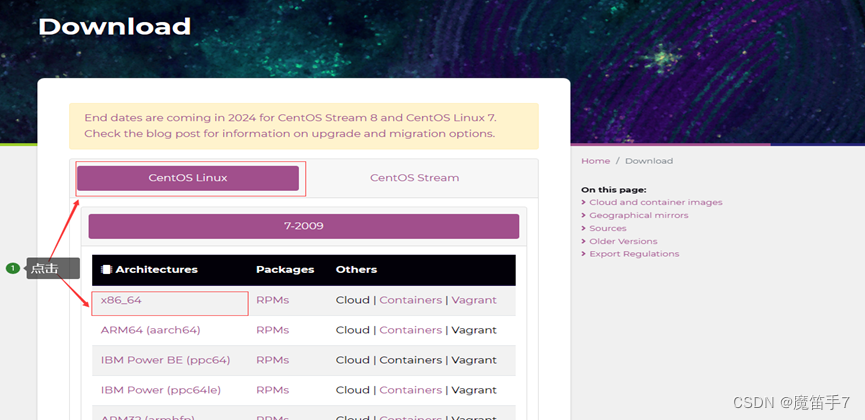This screenshot has height=420, width=865.
Task: Click Vagrant text in the ppc64le row
Action: click(x=474, y=390)
